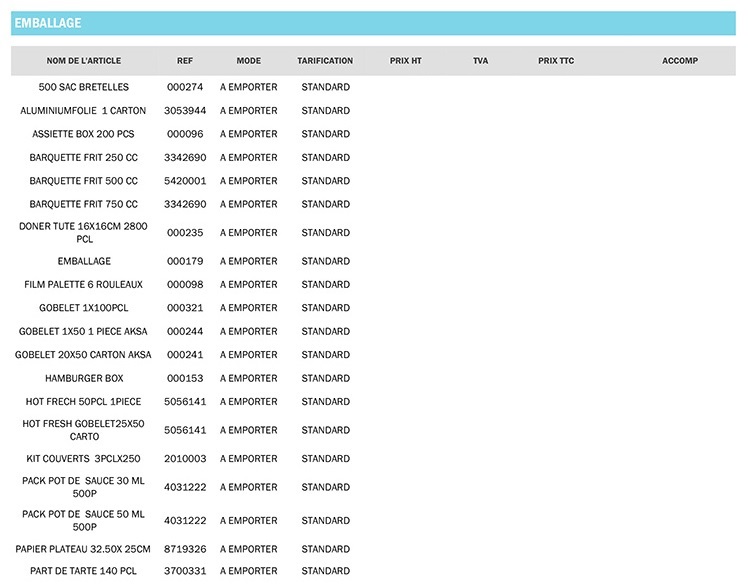Select the HAMBURGER BOX article

click(84, 378)
